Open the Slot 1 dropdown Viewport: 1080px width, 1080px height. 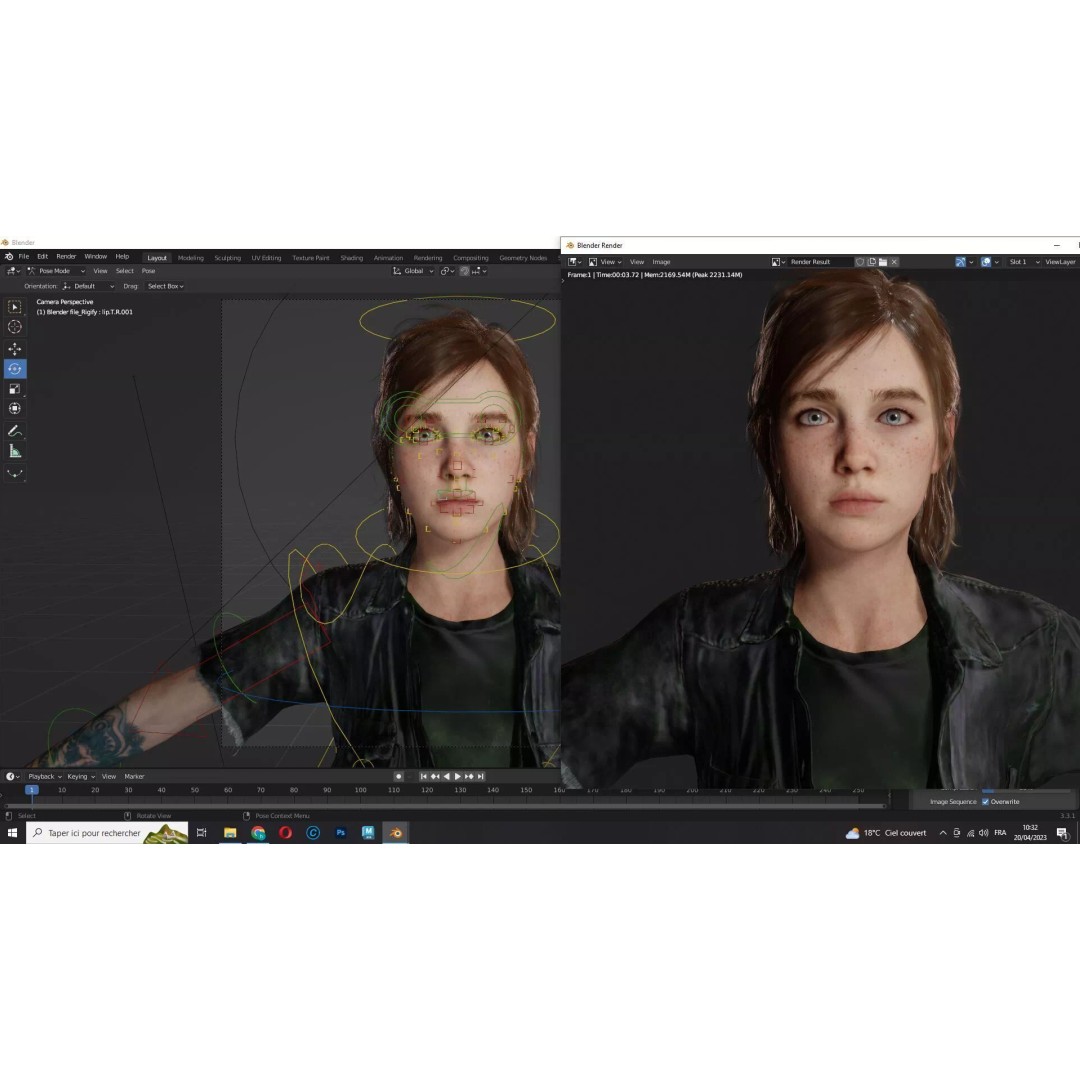pos(1024,262)
